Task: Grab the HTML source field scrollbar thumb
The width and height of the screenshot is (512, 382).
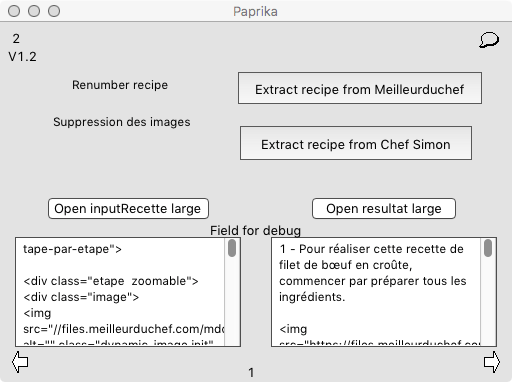Action: tap(232, 248)
